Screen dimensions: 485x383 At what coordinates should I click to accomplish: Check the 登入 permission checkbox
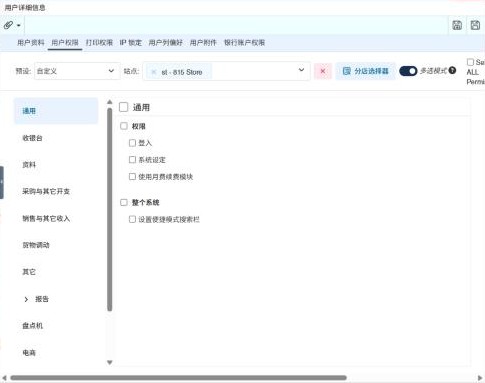pyautogui.click(x=132, y=143)
